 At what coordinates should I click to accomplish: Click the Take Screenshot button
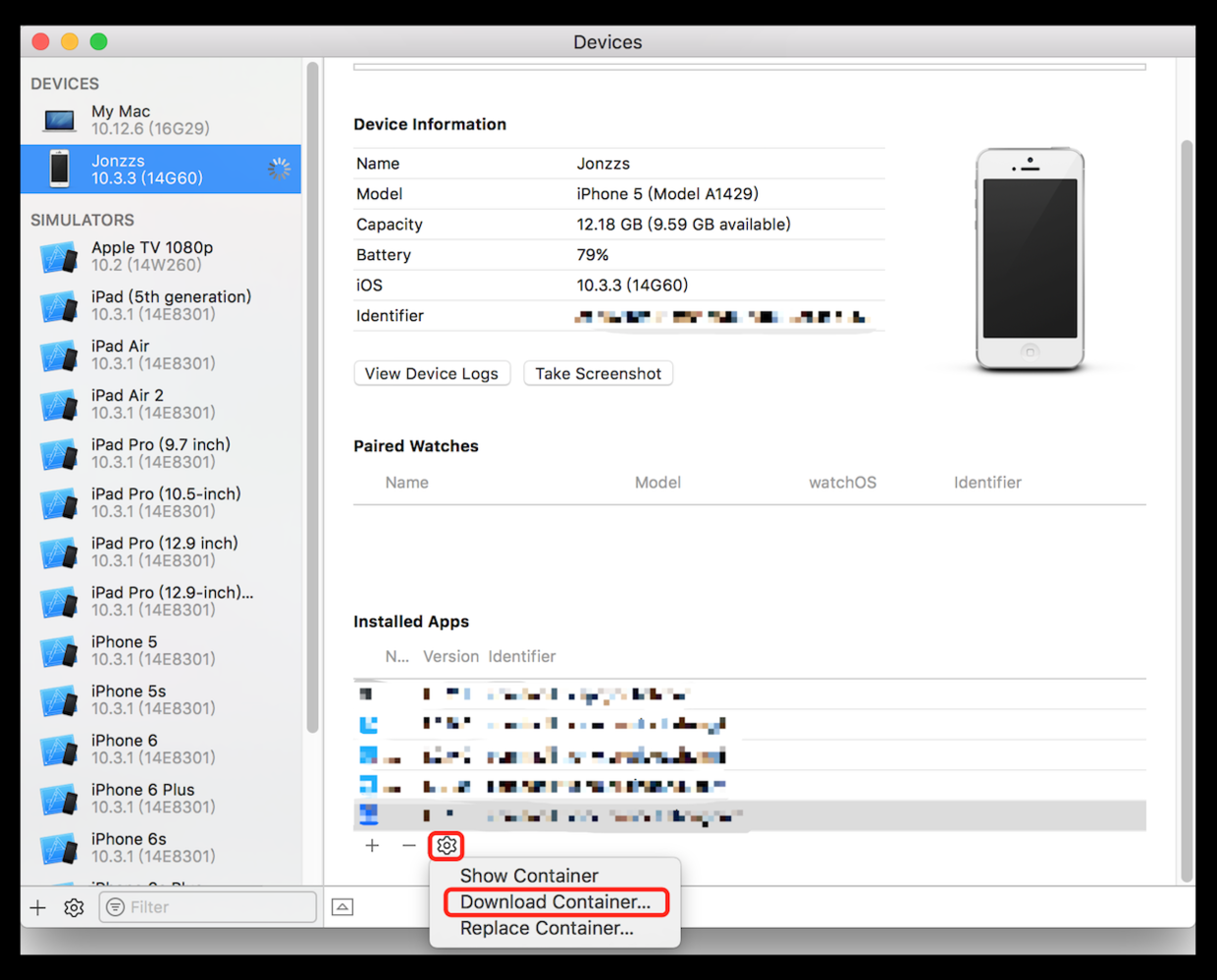(x=598, y=373)
